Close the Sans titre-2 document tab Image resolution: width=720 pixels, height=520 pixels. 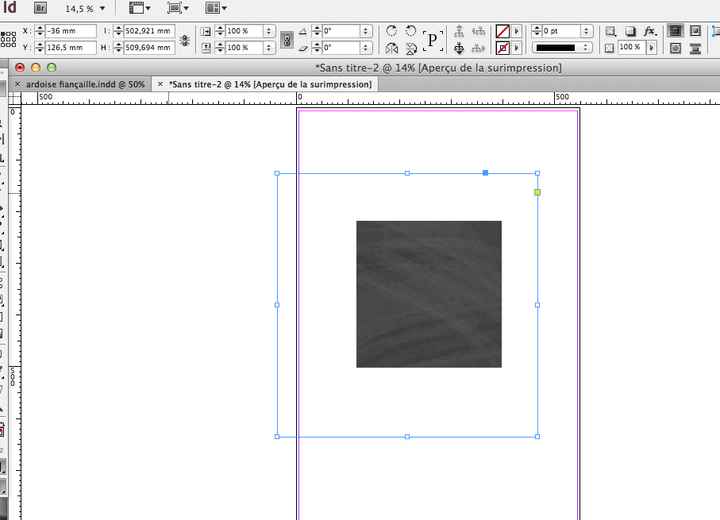pos(160,84)
